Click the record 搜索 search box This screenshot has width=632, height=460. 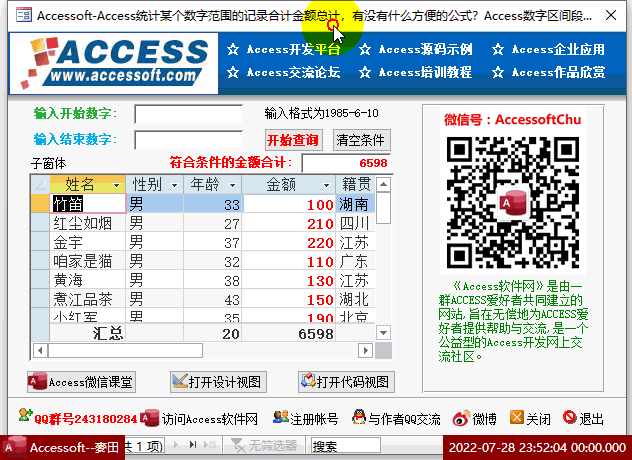[346, 446]
